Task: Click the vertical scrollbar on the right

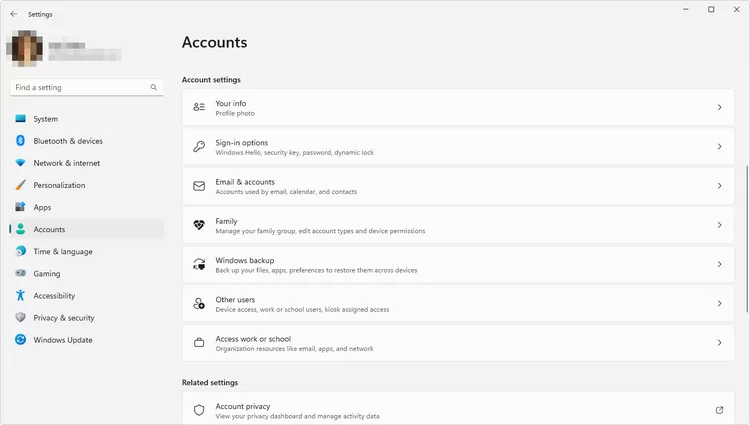Action: [x=746, y=239]
